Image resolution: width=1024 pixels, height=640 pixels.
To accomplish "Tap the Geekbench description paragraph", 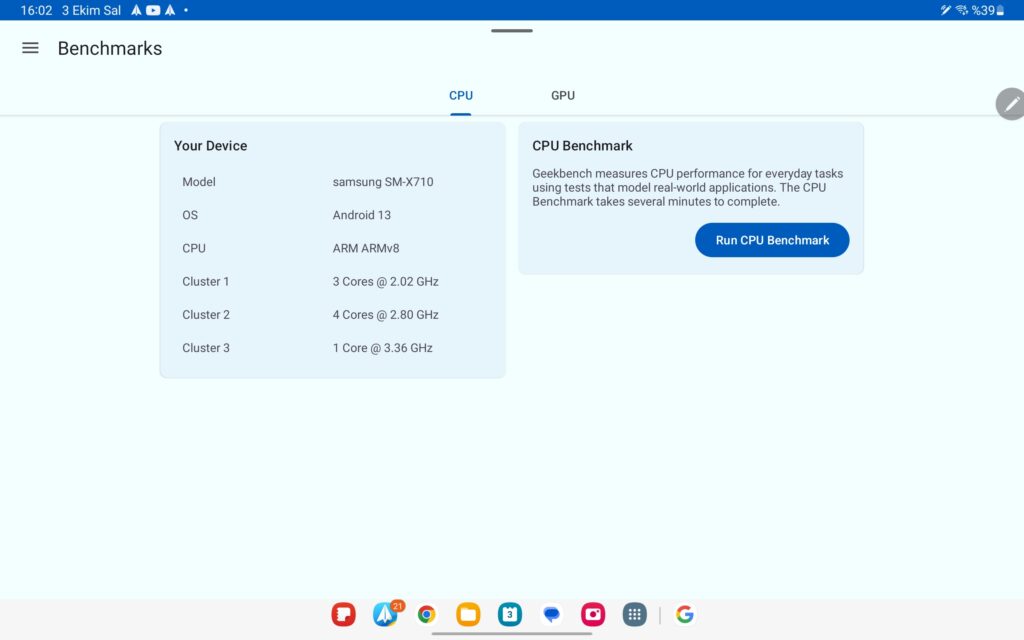I will [688, 187].
